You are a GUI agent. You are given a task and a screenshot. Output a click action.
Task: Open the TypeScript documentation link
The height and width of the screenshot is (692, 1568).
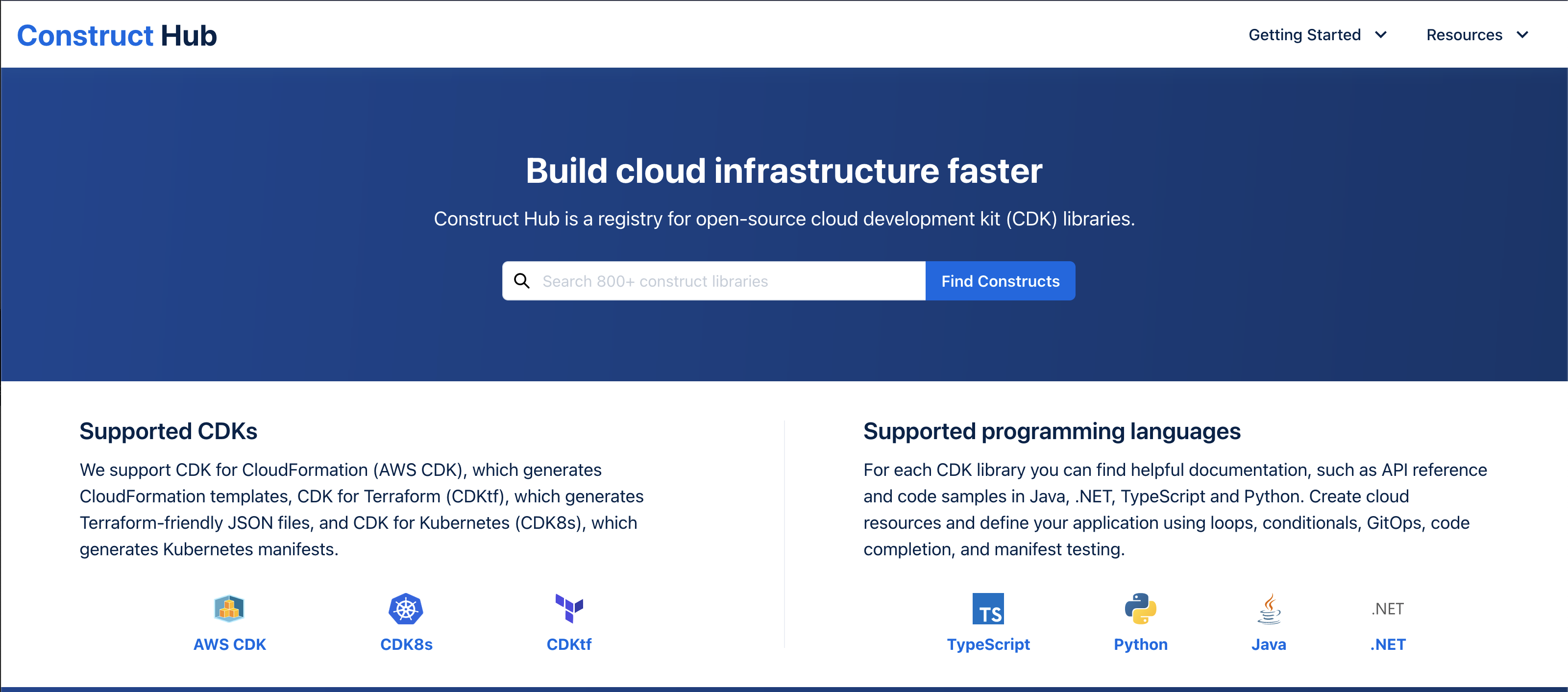pos(988,644)
